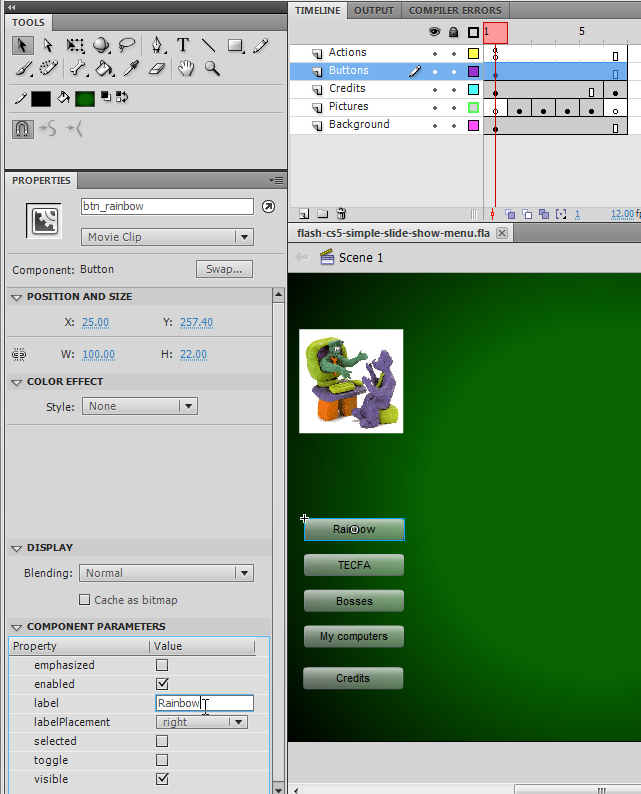Collapse the Component Parameters section
The image size is (641, 794).
[x=16, y=627]
